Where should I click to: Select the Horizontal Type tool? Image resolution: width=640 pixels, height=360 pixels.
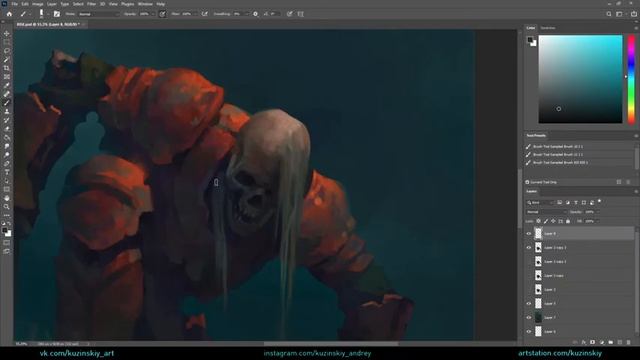pos(7,172)
